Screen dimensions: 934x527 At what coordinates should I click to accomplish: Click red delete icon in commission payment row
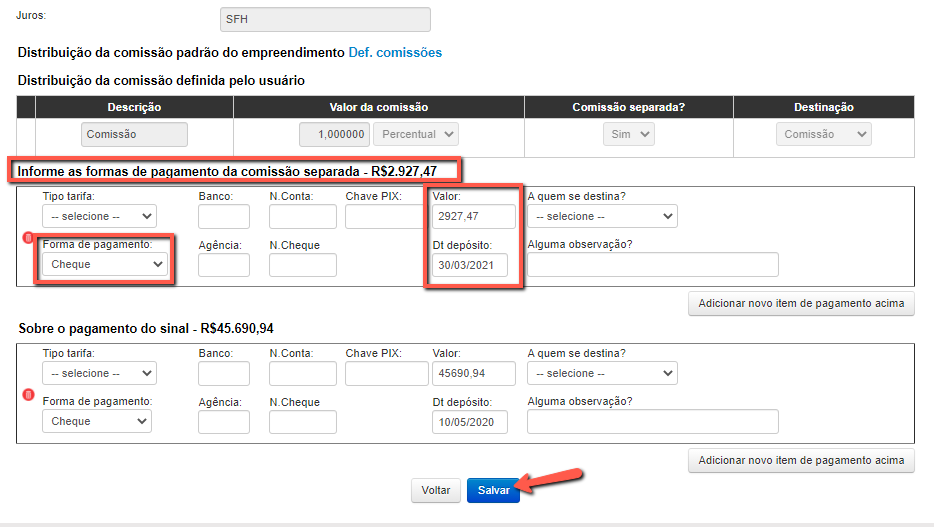[x=28, y=238]
